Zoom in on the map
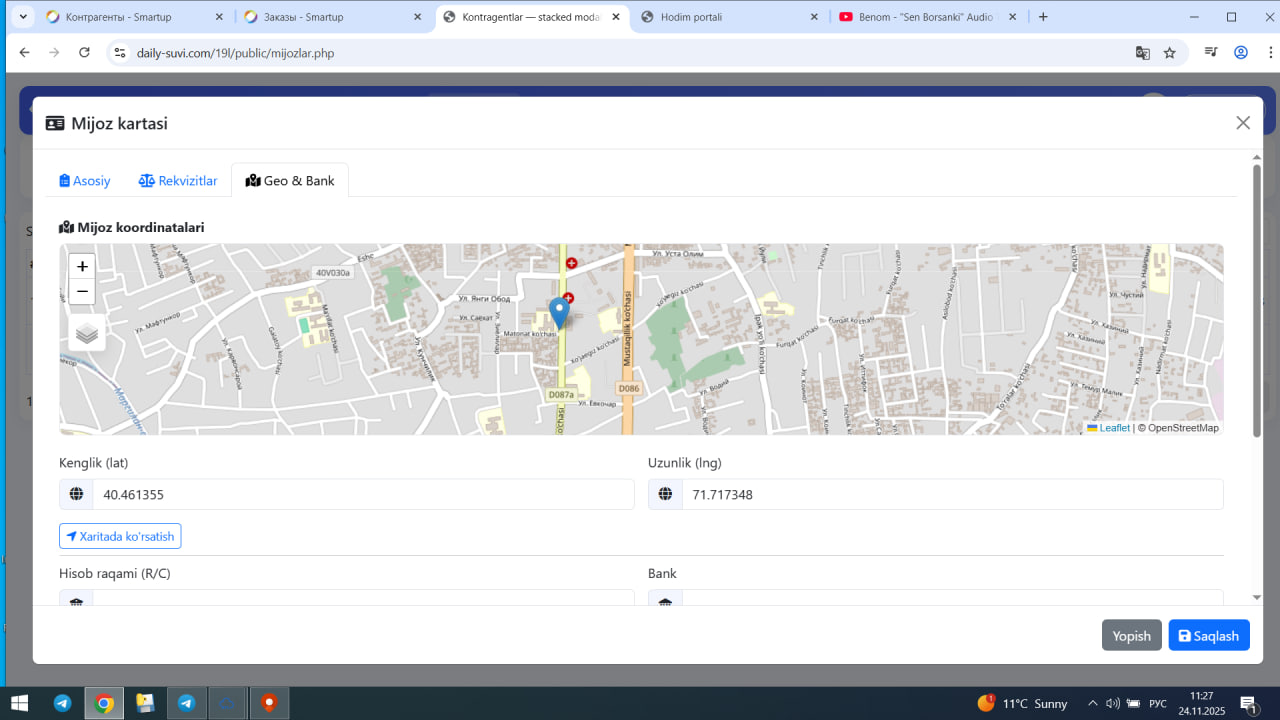 pyautogui.click(x=82, y=266)
